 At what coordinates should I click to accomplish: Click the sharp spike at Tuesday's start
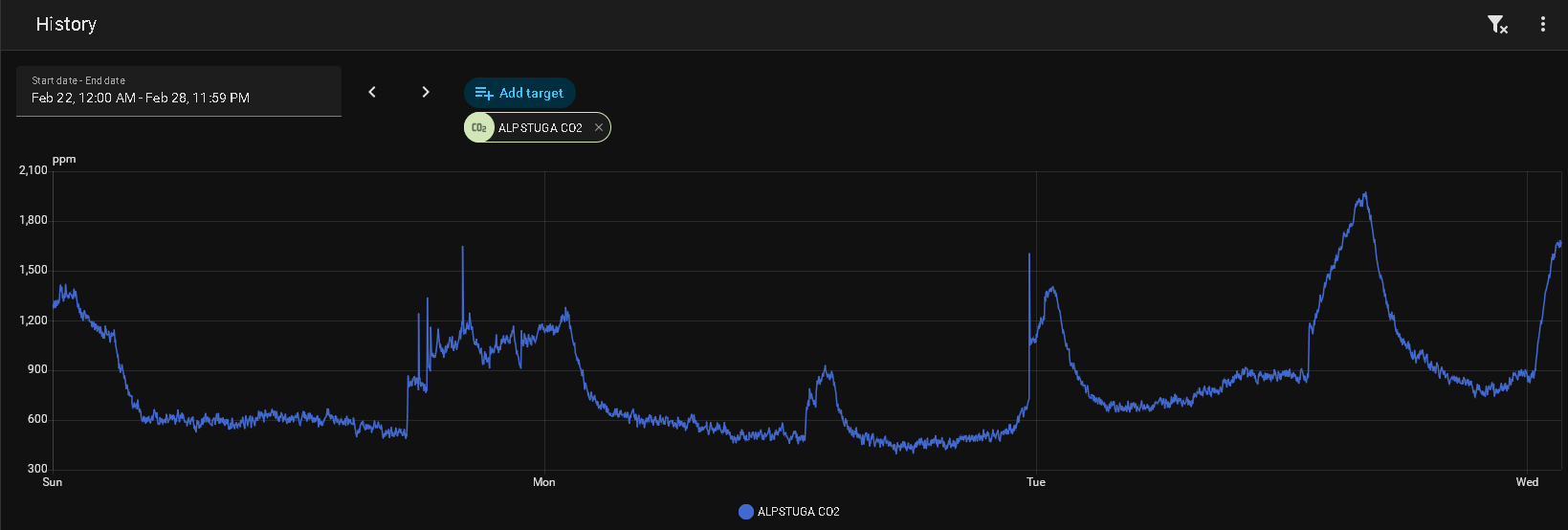[x=1029, y=255]
